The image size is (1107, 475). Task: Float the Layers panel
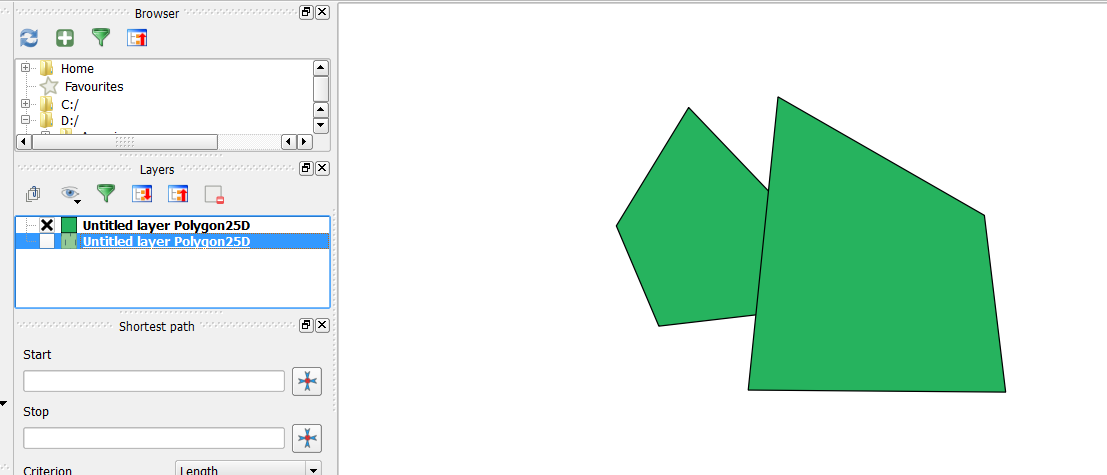click(x=306, y=168)
